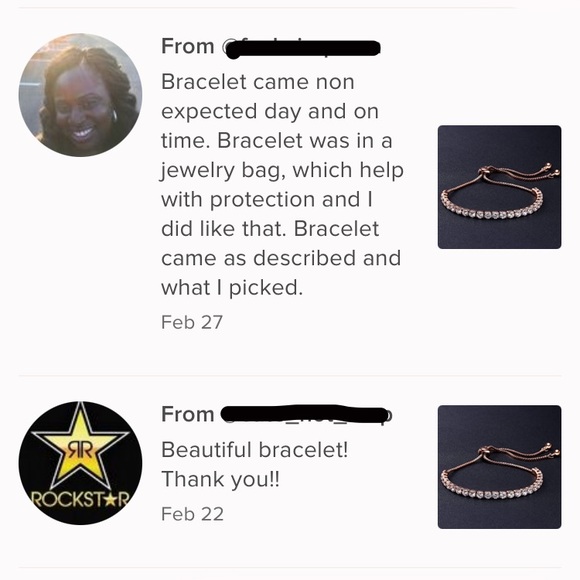Viewport: 580px width, 580px height.
Task: View bracelet thumbnail beside Feb 22 review
Action: pyautogui.click(x=499, y=467)
